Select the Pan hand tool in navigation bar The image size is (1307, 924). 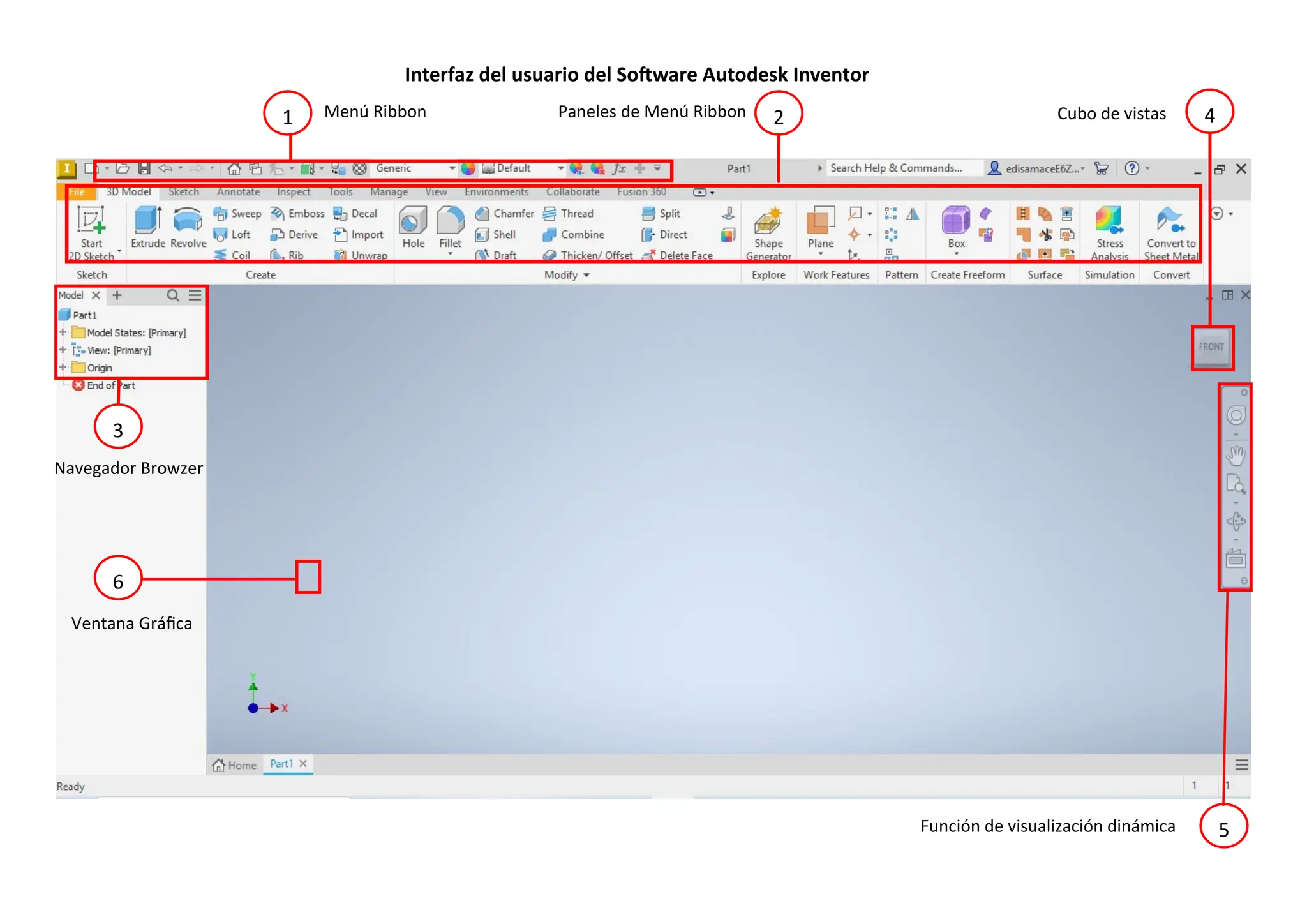[x=1236, y=456]
